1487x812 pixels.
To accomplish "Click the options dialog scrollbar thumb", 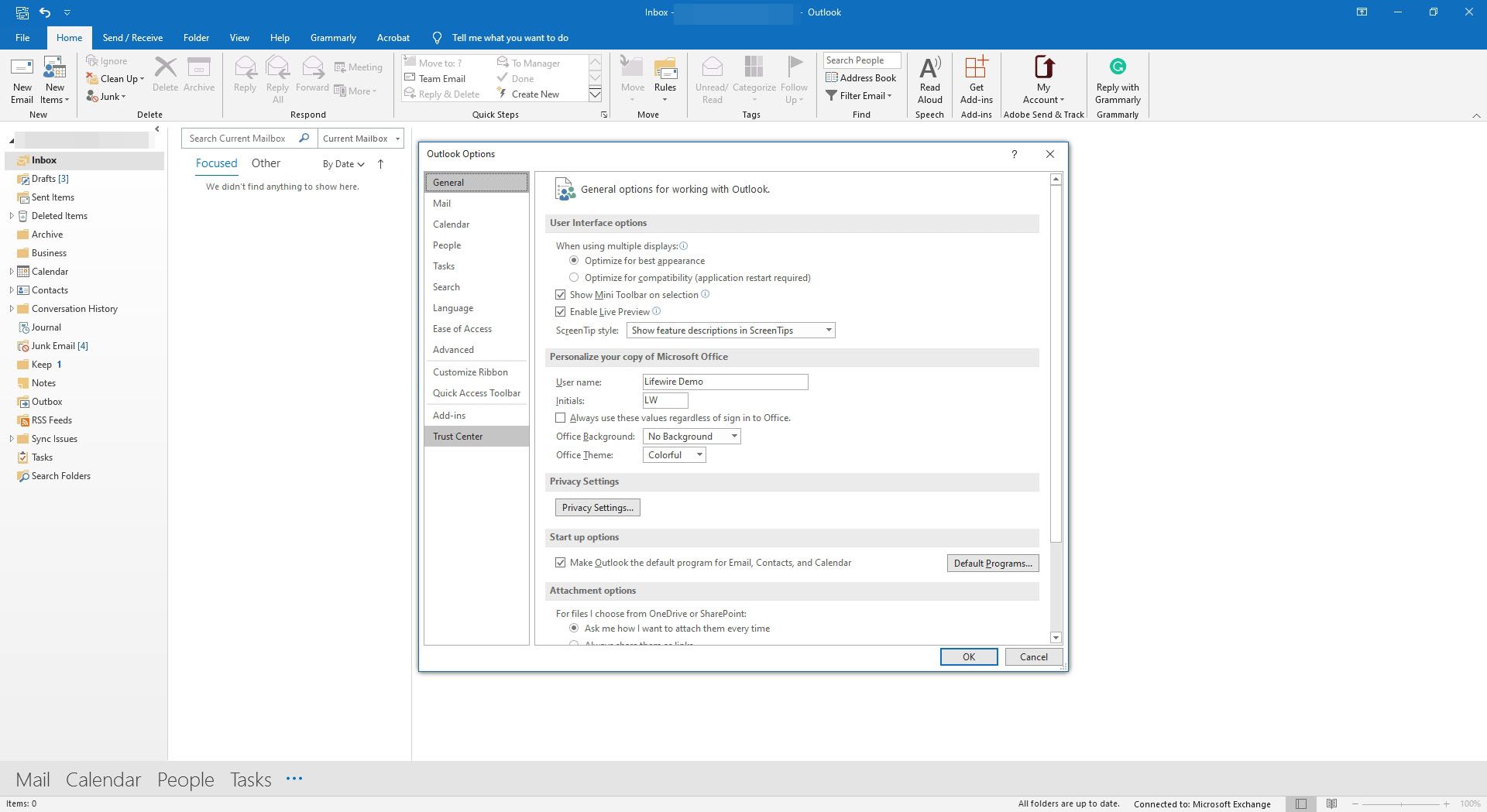I will coord(1056,363).
